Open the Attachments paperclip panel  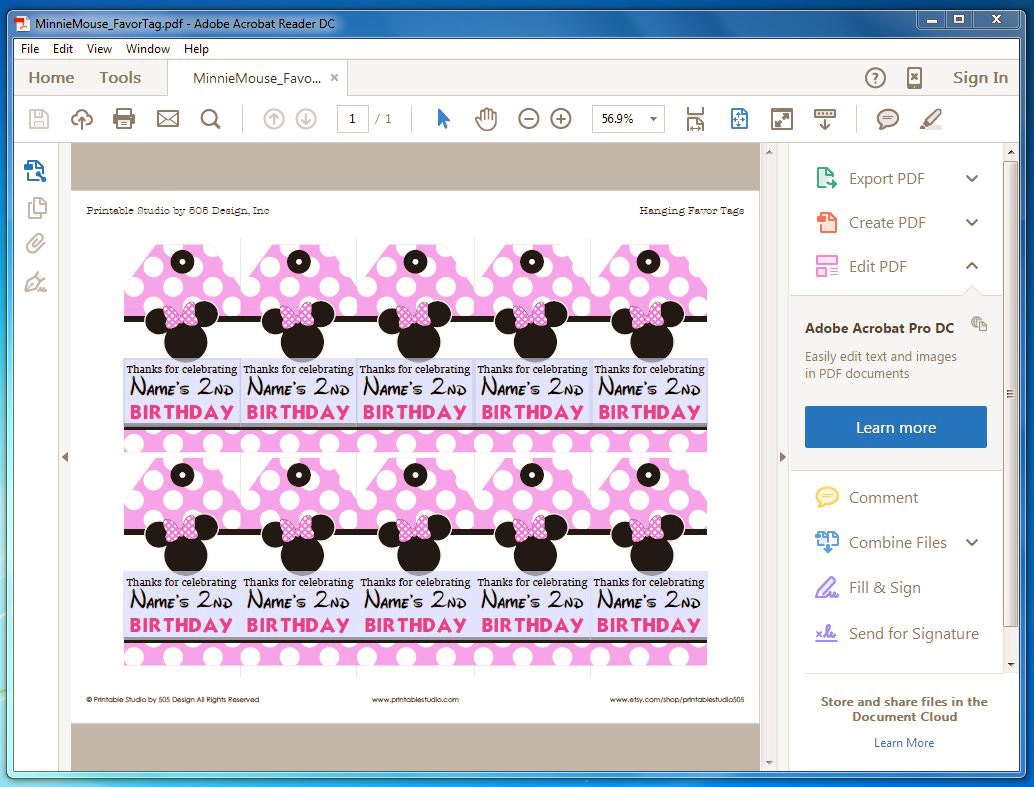coord(36,244)
